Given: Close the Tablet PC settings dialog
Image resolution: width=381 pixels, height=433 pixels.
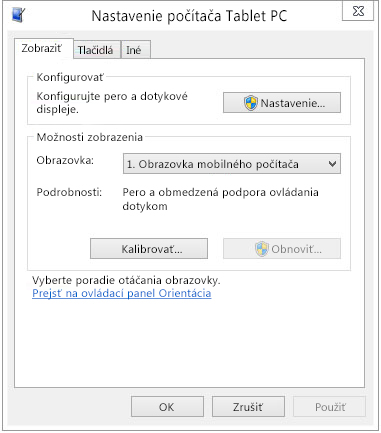Looking at the screenshot, I should pyautogui.click(x=358, y=11).
